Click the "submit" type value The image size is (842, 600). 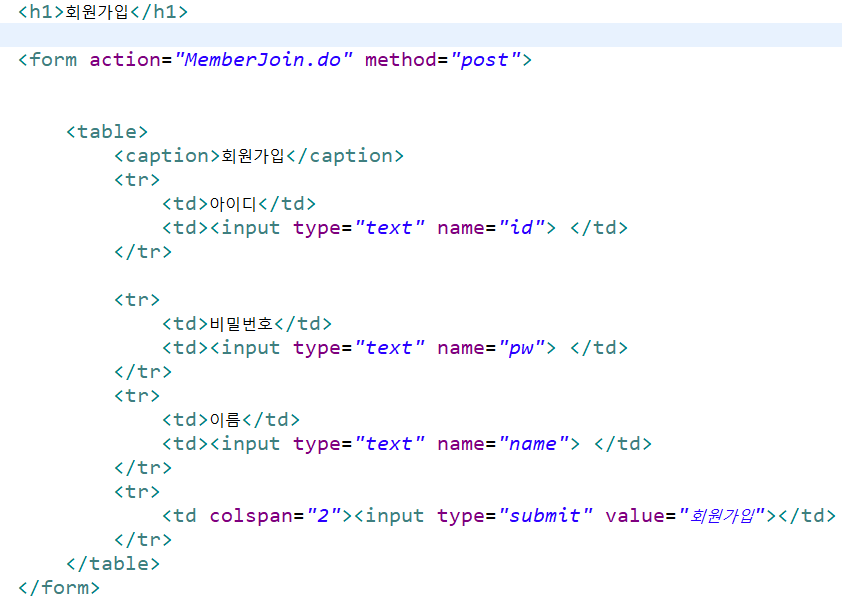coord(546,516)
